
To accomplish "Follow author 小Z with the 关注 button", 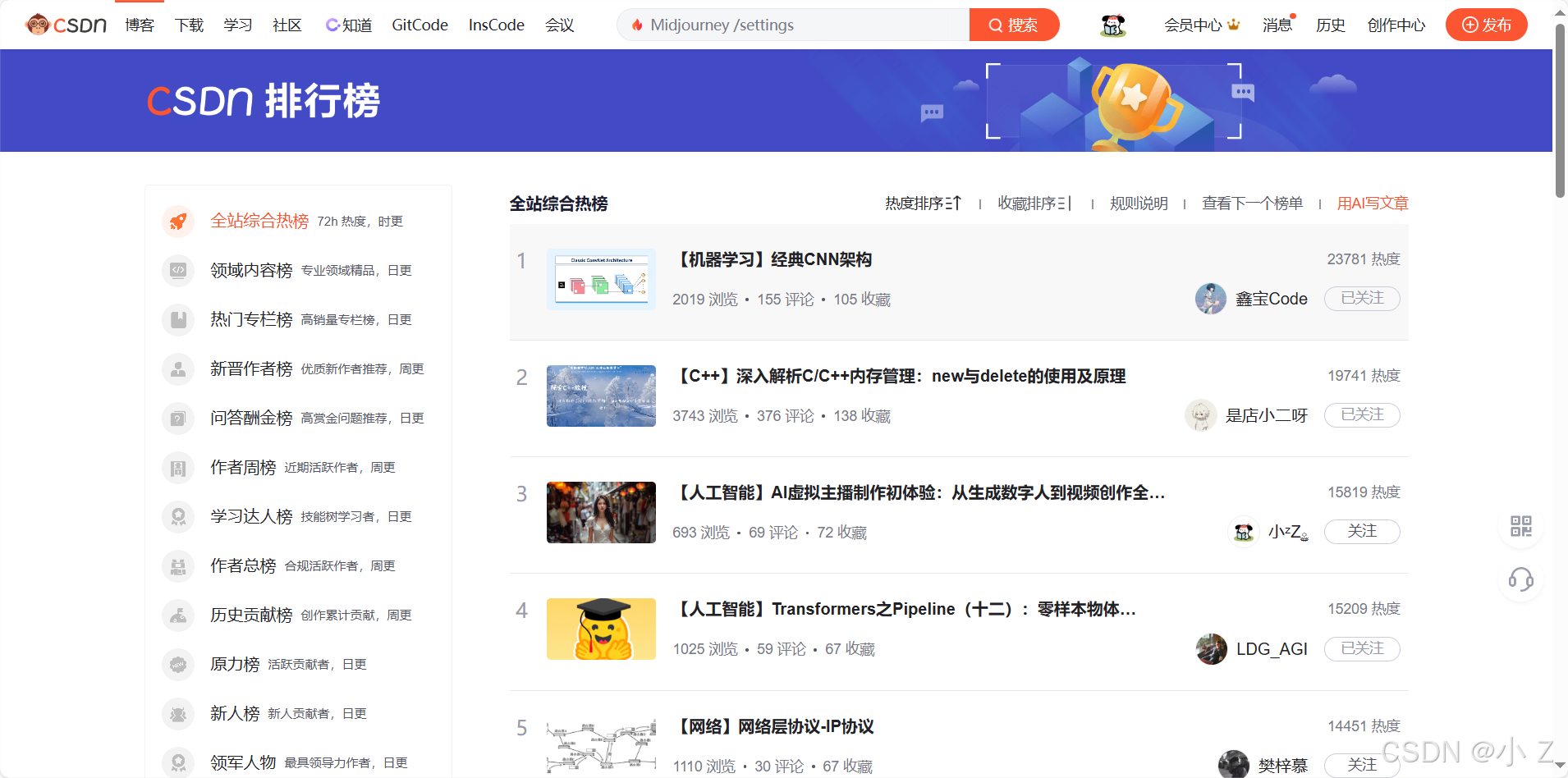I will [1361, 532].
